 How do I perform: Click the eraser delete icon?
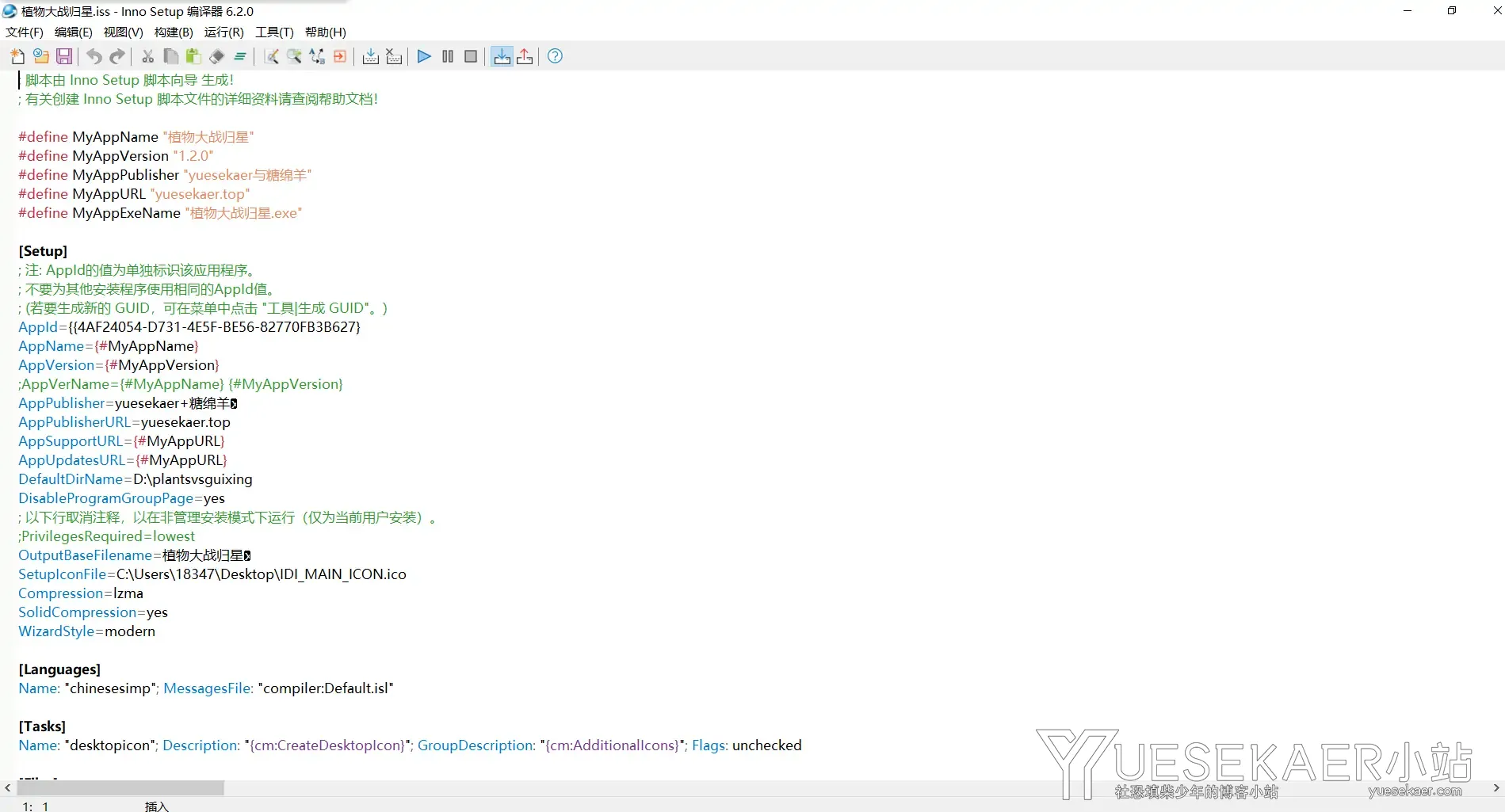point(216,56)
